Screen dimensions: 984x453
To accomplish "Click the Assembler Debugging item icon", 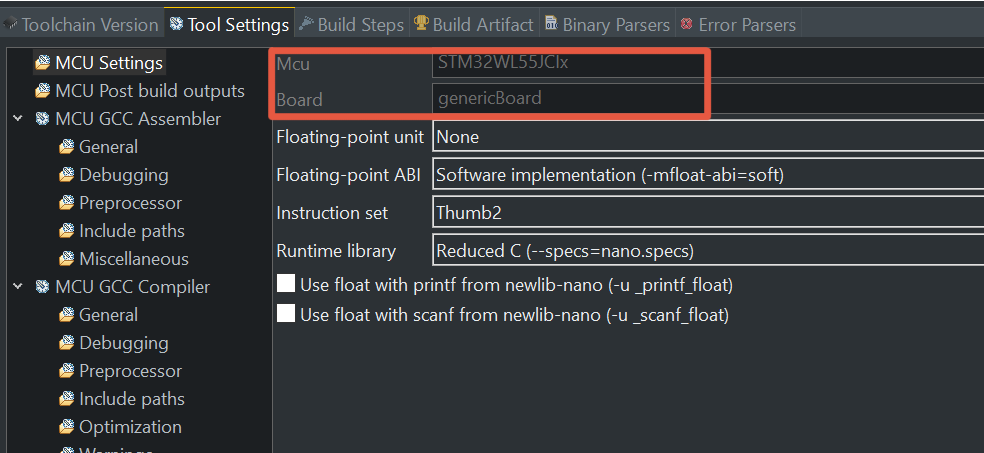I will pyautogui.click(x=67, y=175).
